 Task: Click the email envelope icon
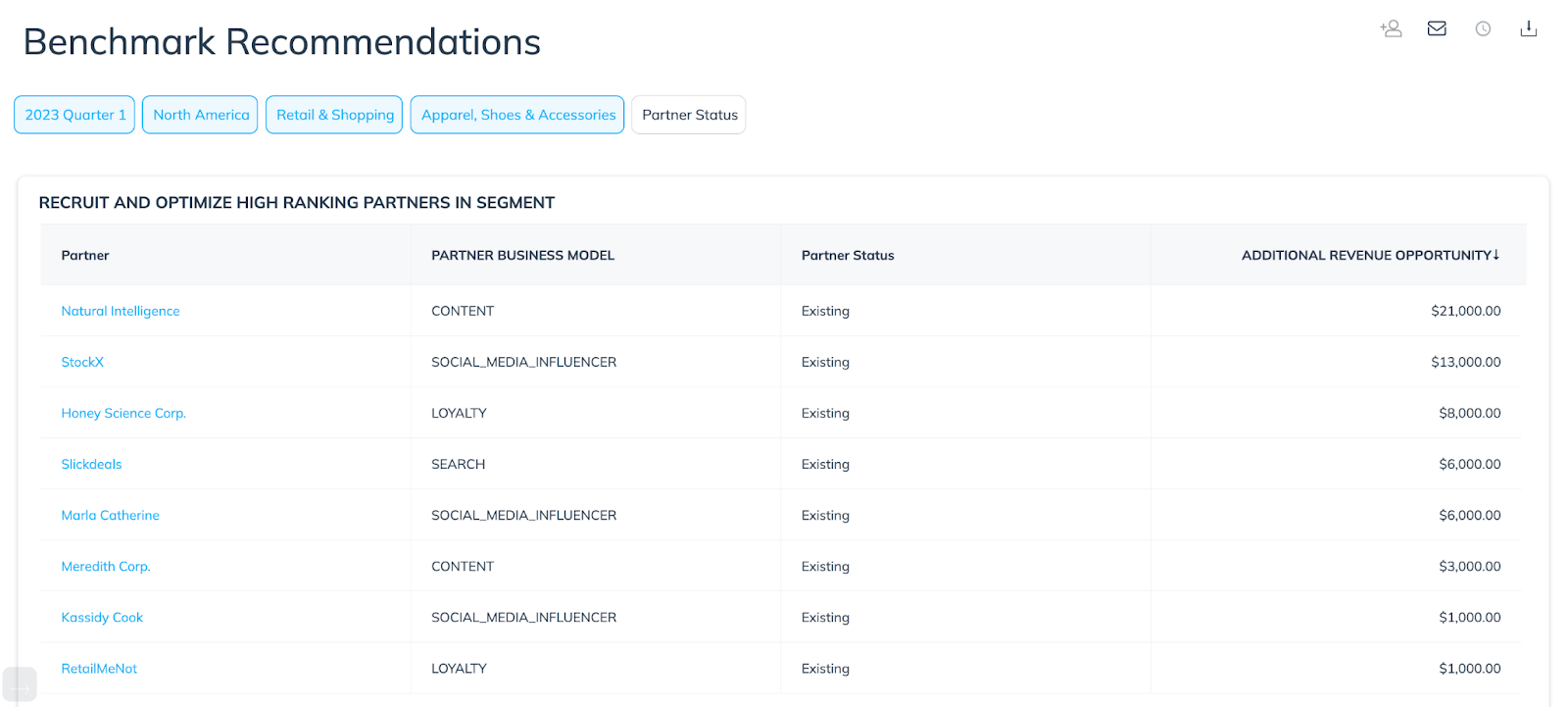click(1437, 28)
